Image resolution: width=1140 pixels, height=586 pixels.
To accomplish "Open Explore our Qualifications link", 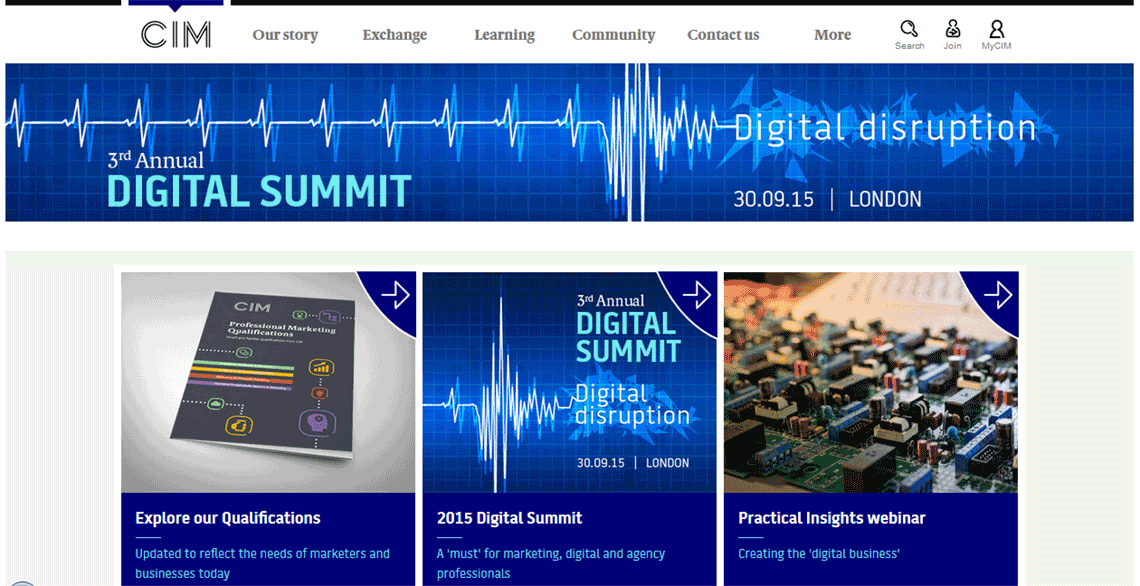I will click(228, 518).
